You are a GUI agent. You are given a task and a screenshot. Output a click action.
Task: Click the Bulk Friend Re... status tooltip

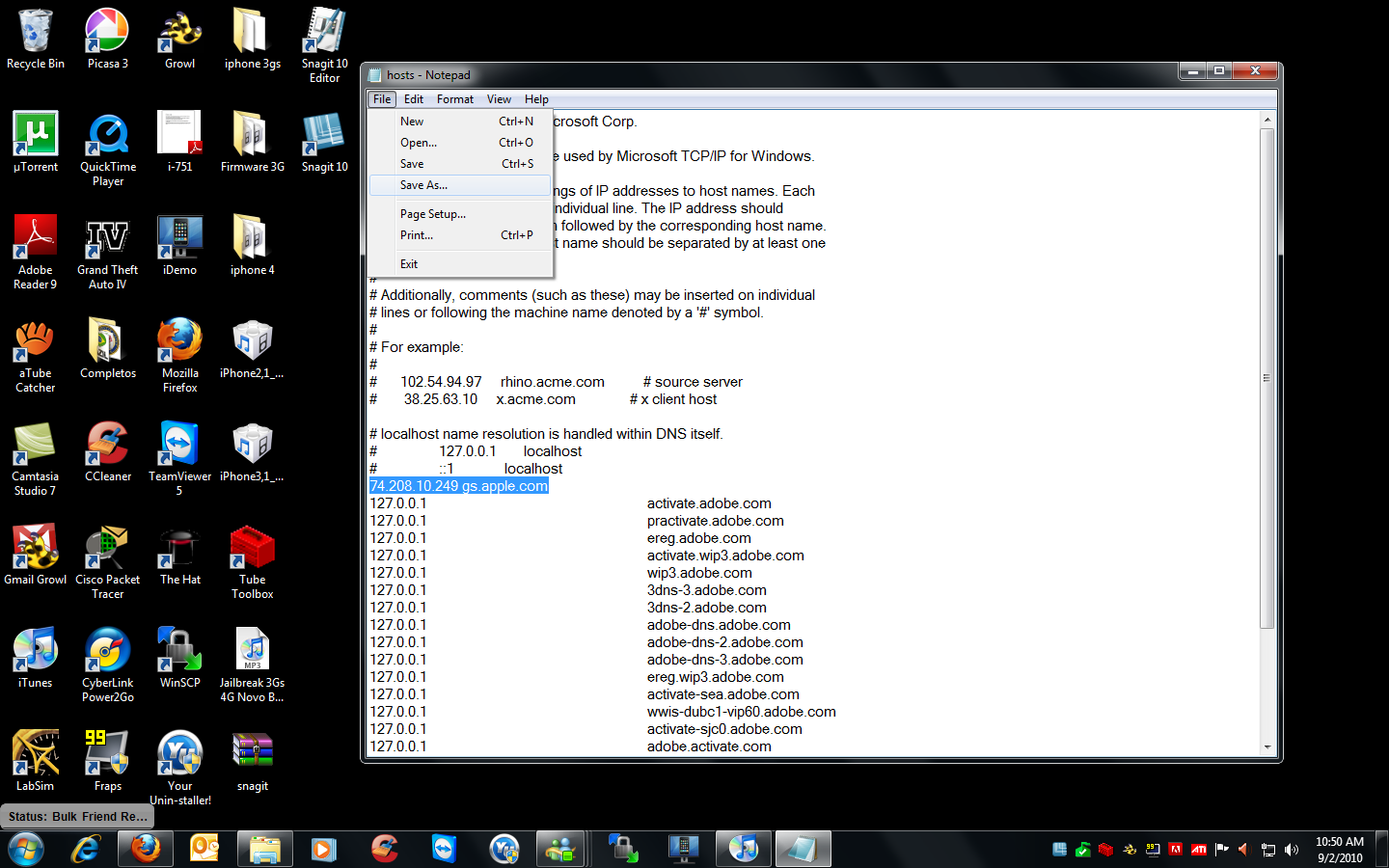click(x=78, y=817)
